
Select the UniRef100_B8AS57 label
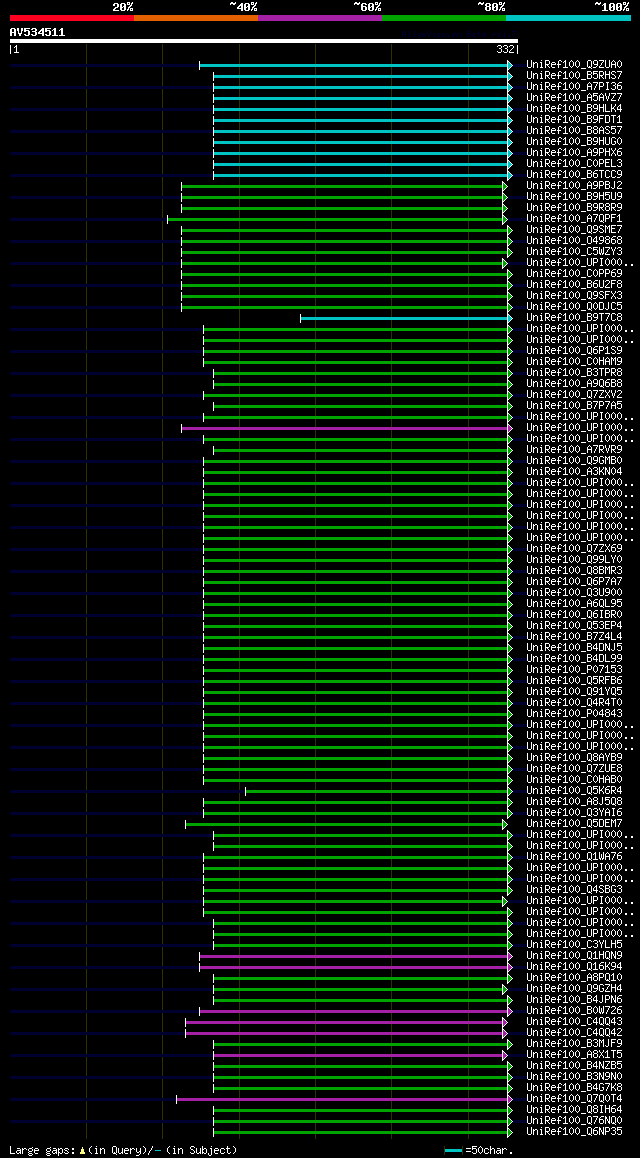[x=574, y=131]
